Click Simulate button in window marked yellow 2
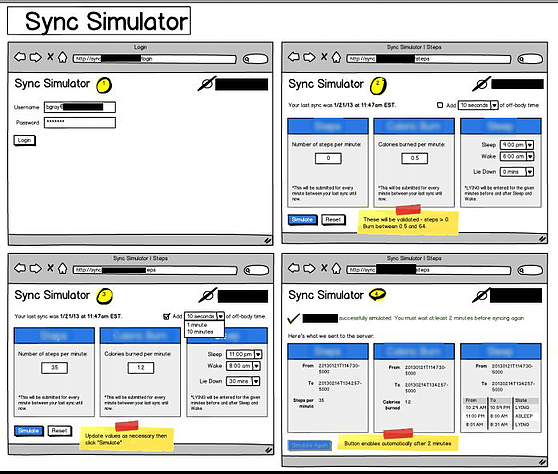This screenshot has height=474, width=558. pos(302,220)
